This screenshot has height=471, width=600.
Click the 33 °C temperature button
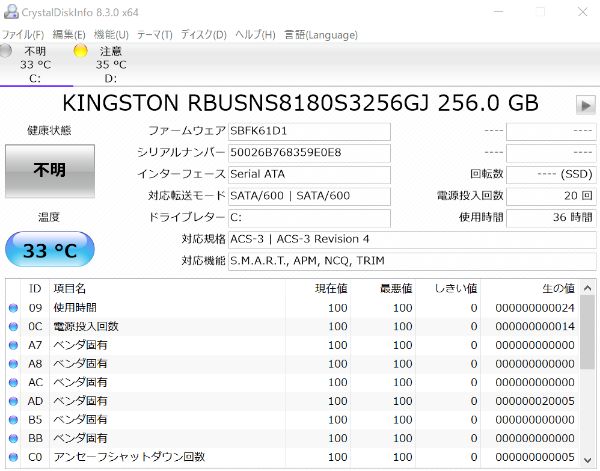(50, 250)
